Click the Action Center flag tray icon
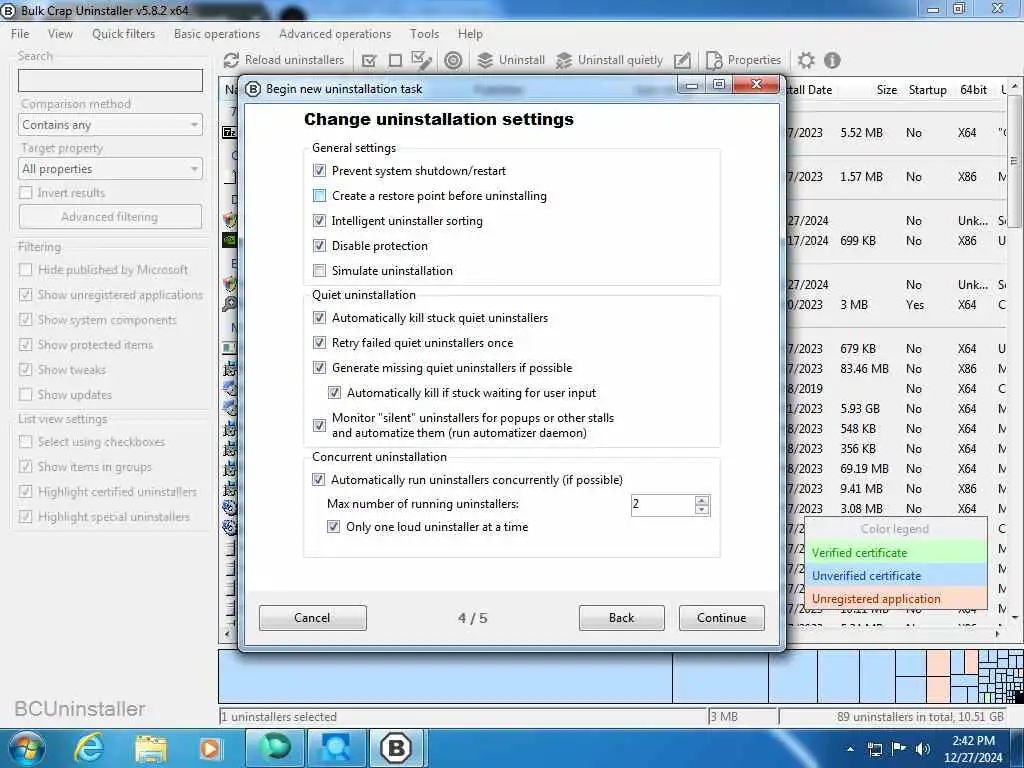 click(899, 748)
